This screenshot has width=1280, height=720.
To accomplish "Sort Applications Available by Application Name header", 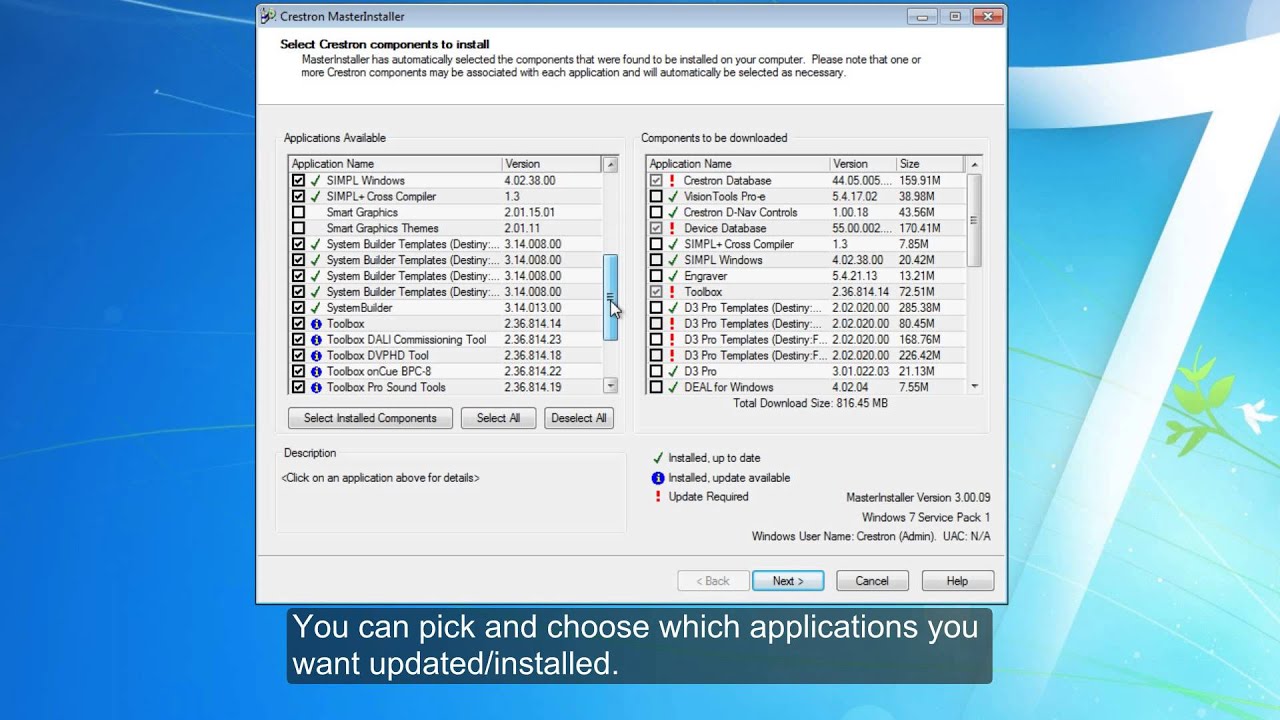I will click(395, 164).
